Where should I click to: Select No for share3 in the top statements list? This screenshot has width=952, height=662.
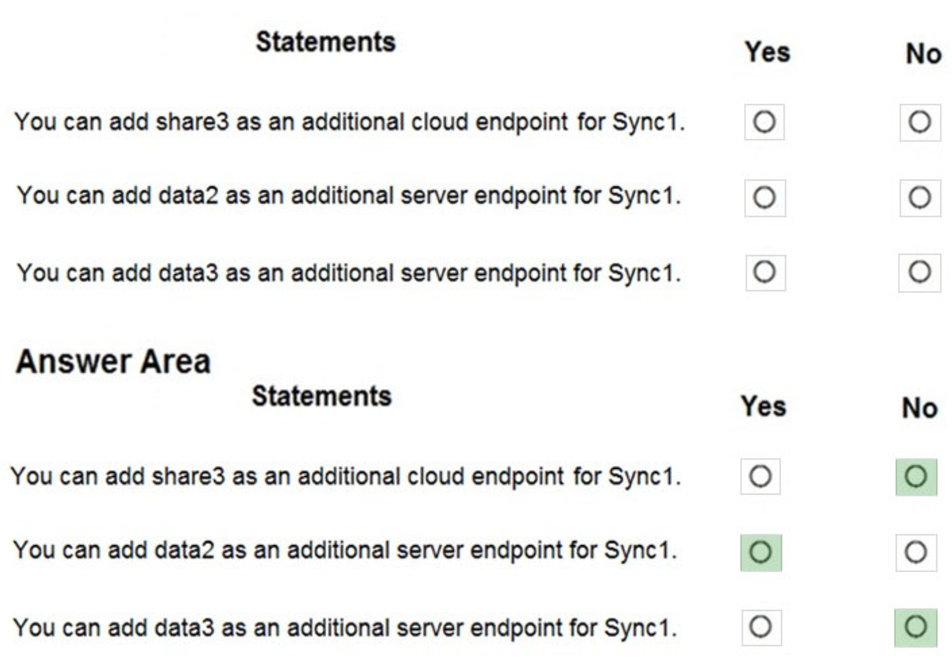tap(919, 122)
